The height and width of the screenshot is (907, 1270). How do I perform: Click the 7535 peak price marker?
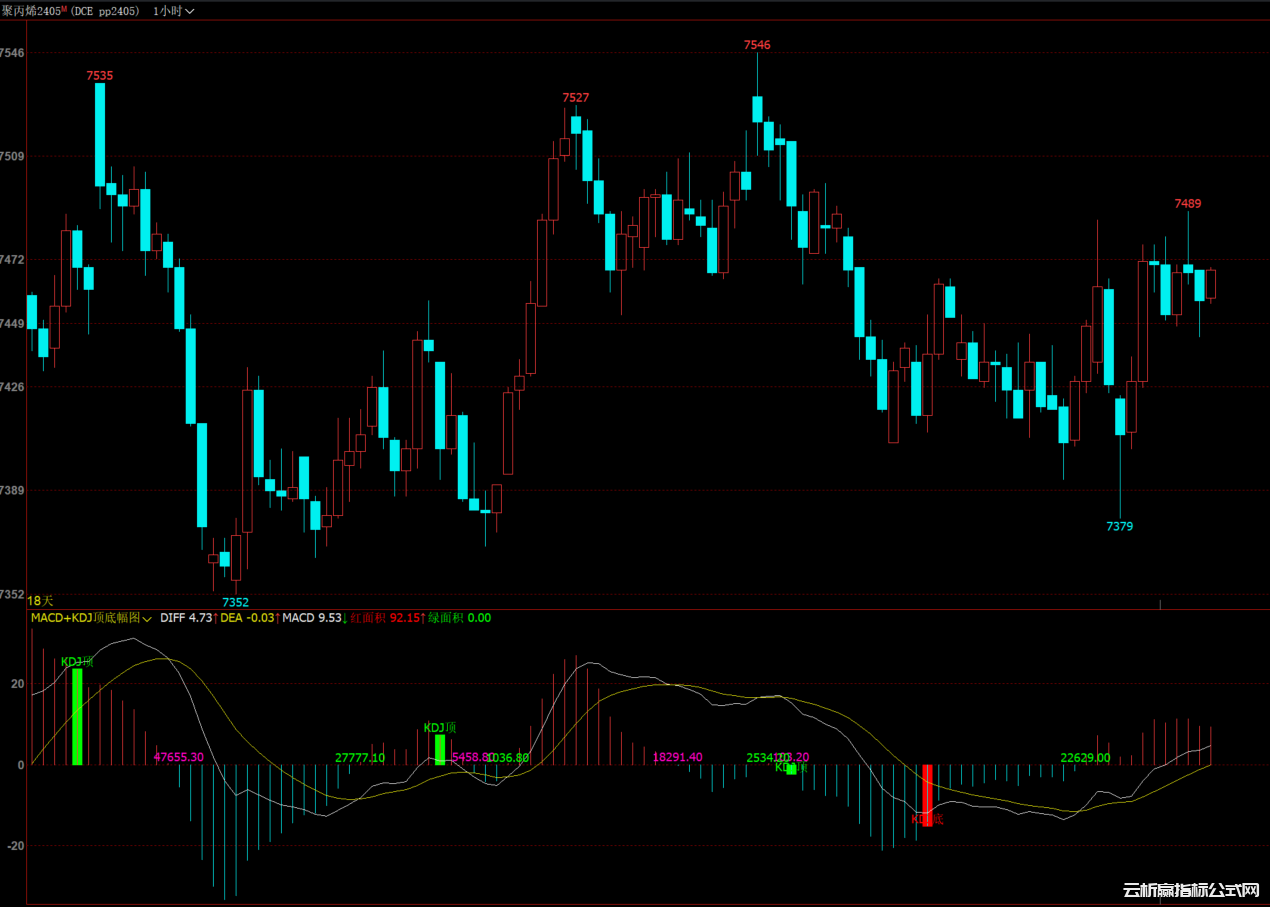pyautogui.click(x=100, y=75)
